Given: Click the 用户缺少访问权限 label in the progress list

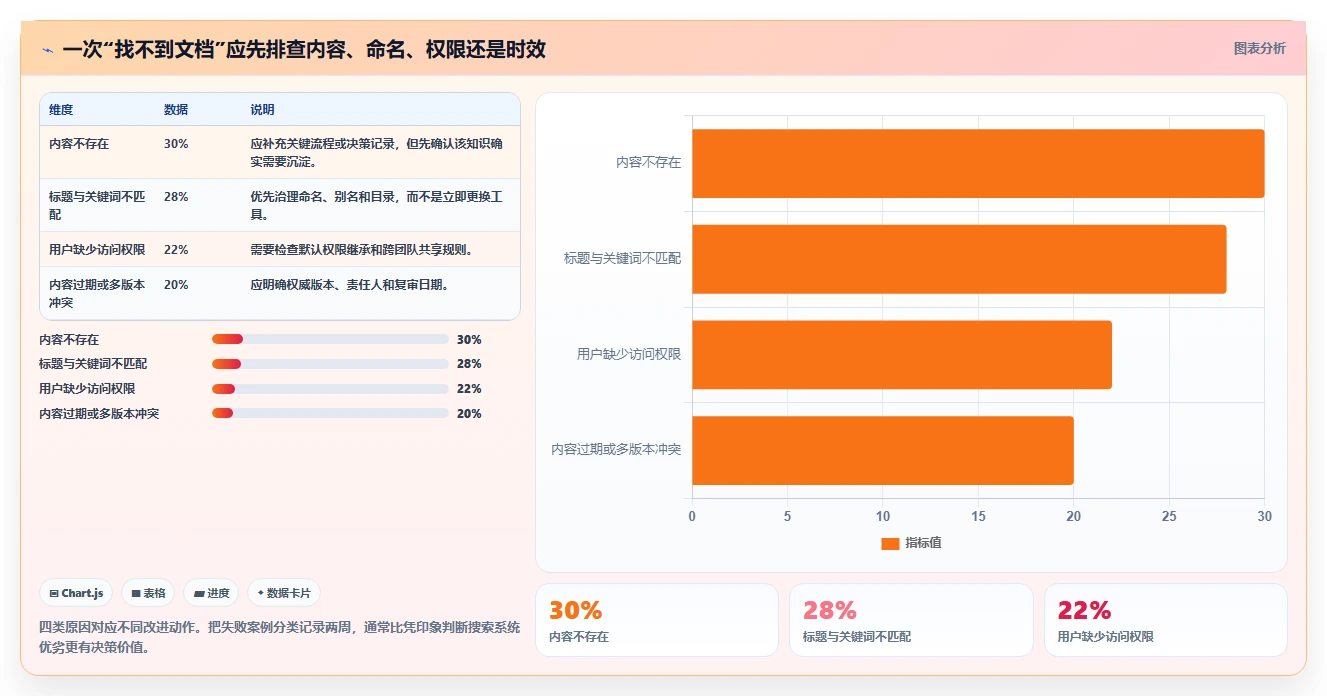Looking at the screenshot, I should [x=87, y=389].
